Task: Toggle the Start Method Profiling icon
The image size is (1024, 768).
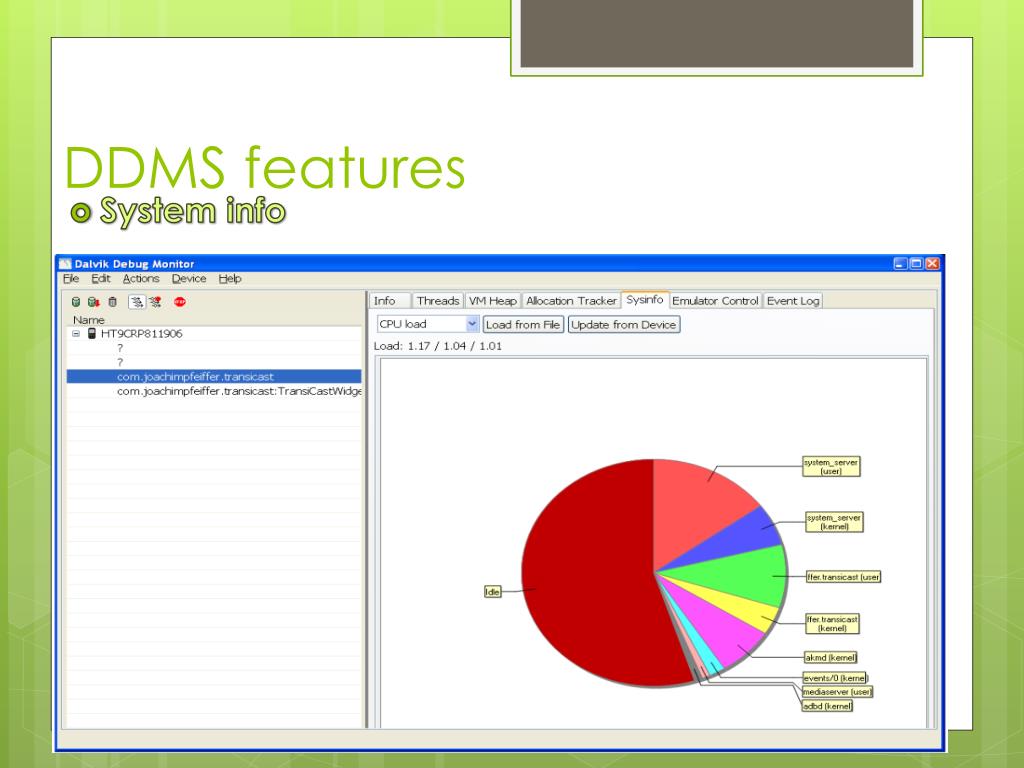Action: click(x=155, y=302)
